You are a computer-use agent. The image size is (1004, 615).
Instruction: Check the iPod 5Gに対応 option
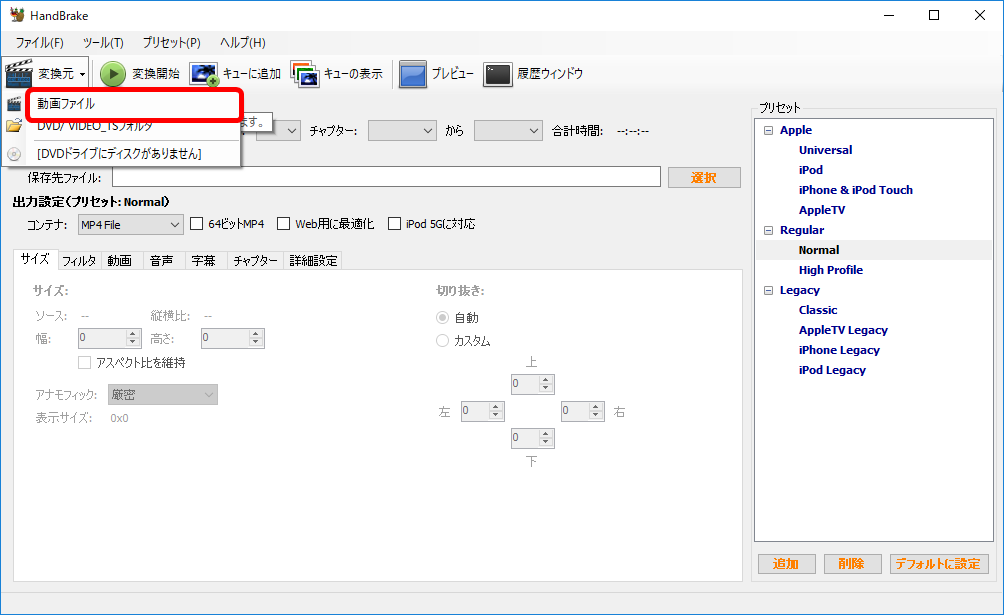click(394, 224)
